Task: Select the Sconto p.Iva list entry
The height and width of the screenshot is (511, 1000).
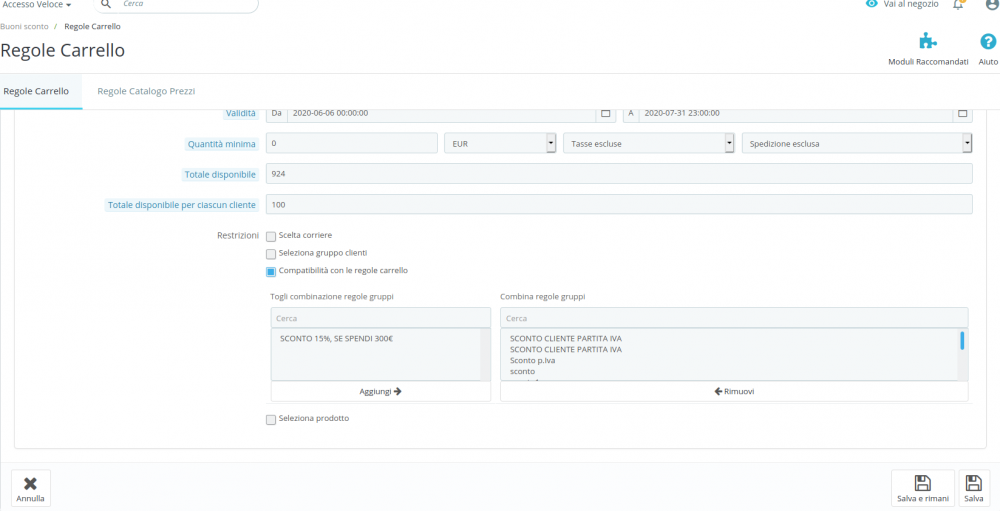Action: (x=533, y=360)
